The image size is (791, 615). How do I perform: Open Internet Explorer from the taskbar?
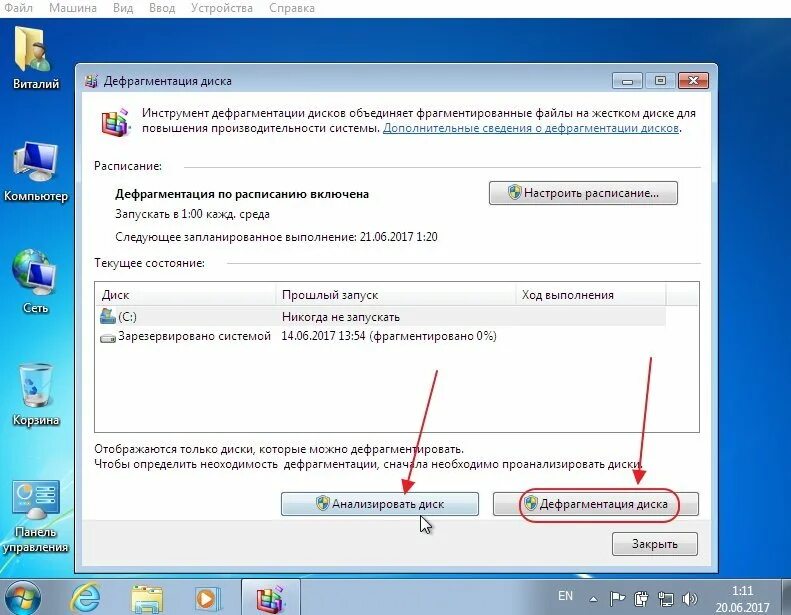coord(84,598)
